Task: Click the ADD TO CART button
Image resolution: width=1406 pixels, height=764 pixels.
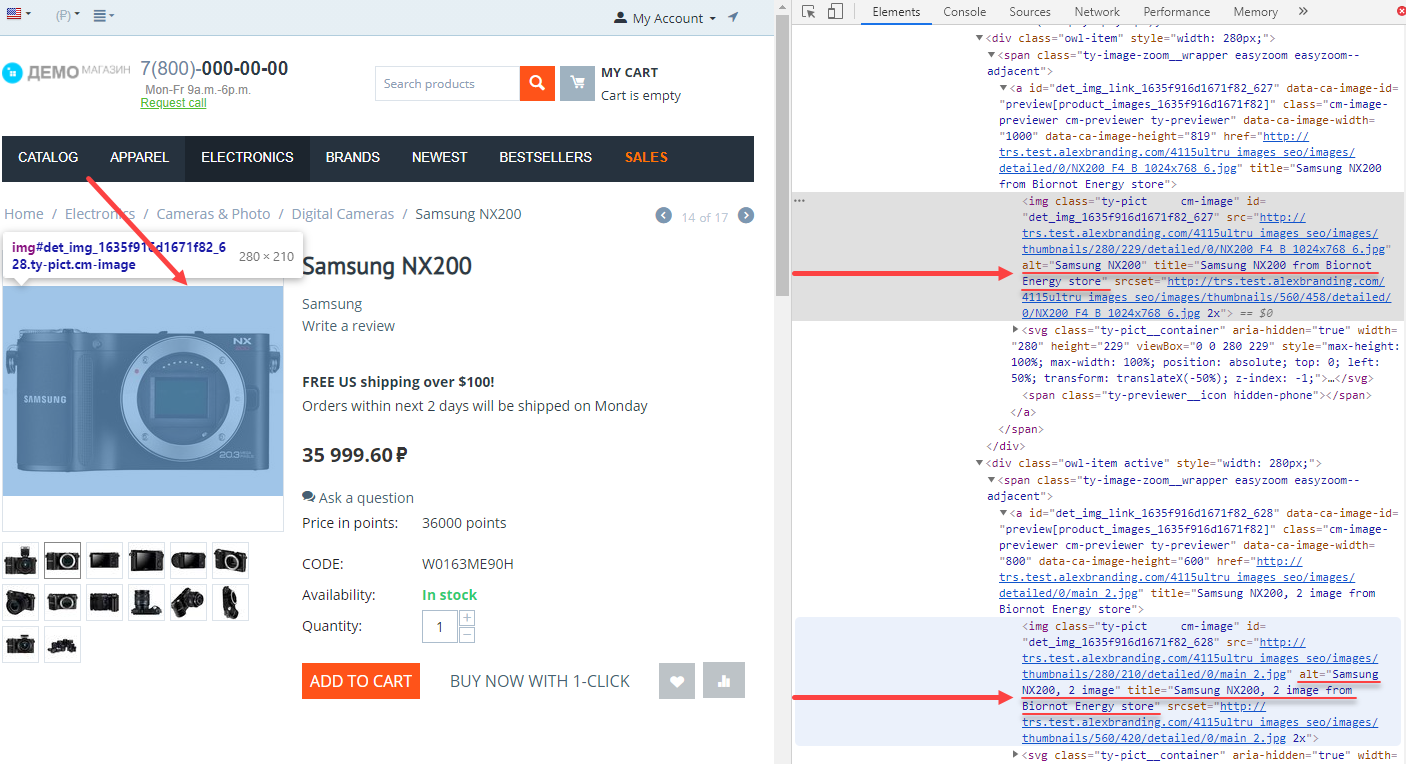Action: click(360, 681)
